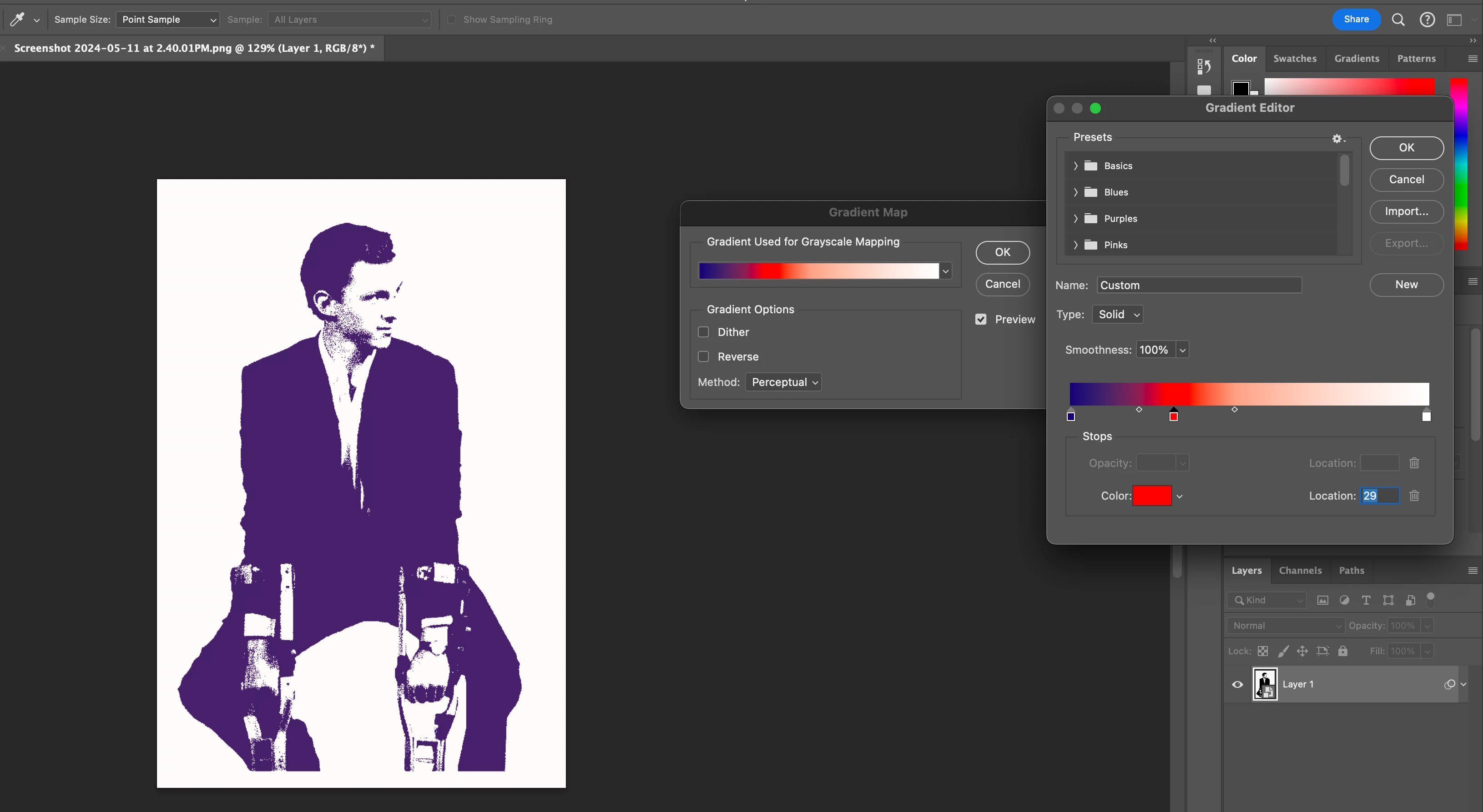The width and height of the screenshot is (1483, 812).
Task: Switch to the Channels tab
Action: coord(1300,570)
